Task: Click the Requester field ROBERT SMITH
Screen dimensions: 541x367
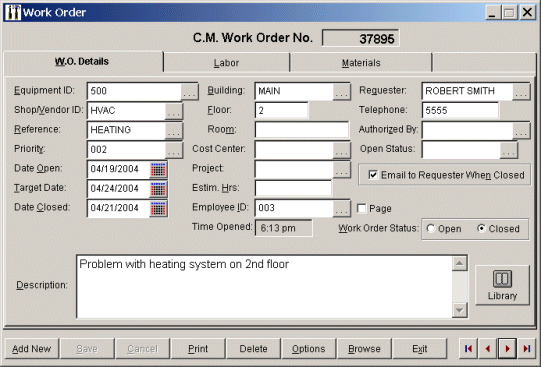Action: [x=468, y=91]
